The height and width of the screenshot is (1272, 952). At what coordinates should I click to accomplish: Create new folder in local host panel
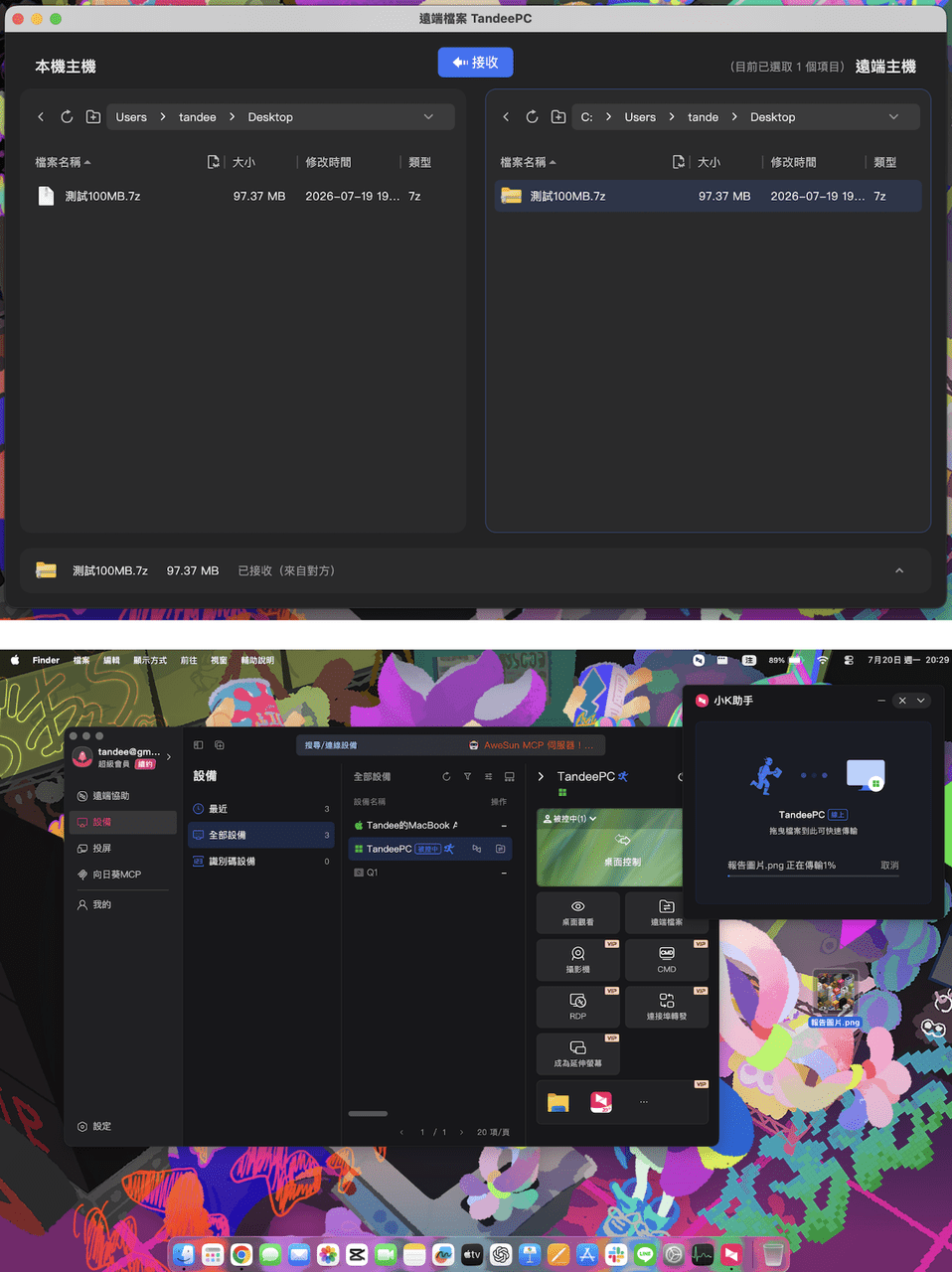pyautogui.click(x=93, y=117)
